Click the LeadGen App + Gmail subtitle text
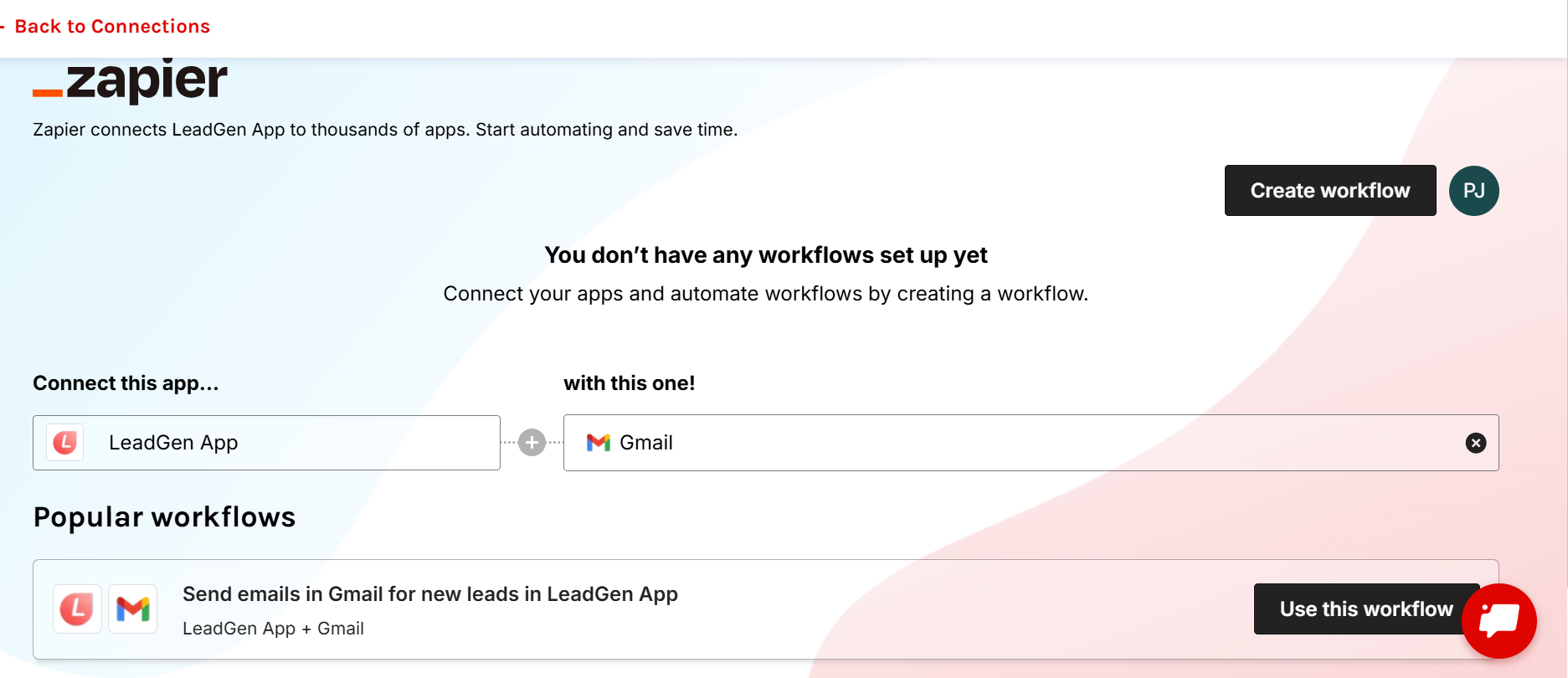The height and width of the screenshot is (678, 1568). click(x=274, y=628)
